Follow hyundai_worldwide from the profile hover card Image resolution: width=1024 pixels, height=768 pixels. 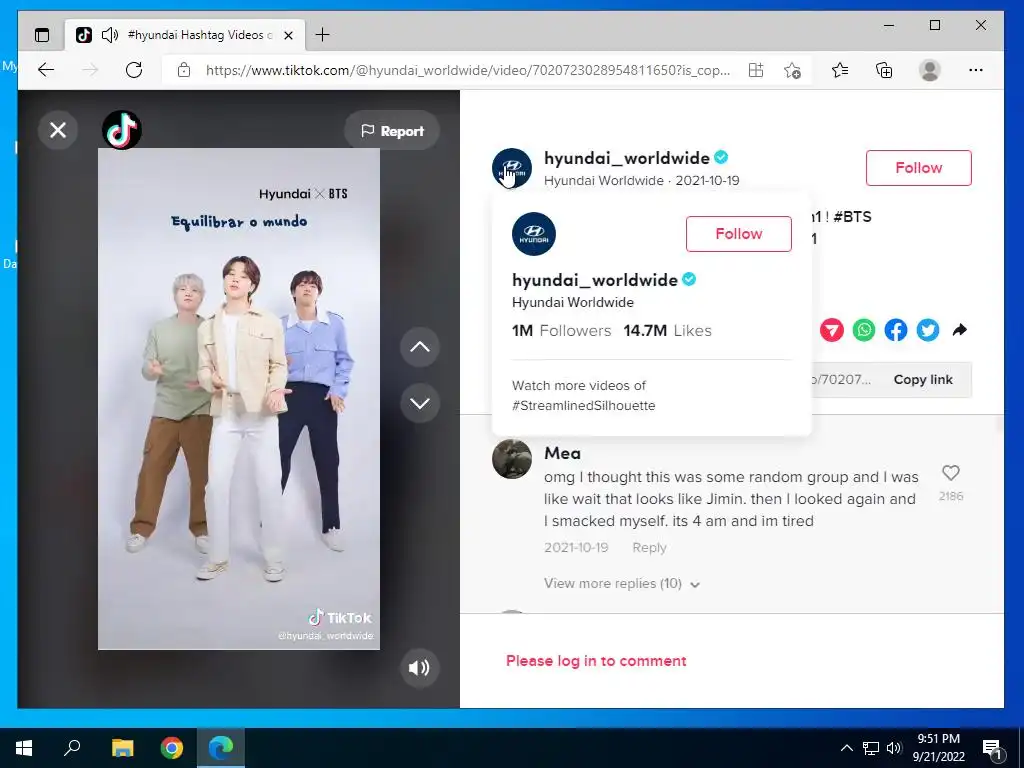coord(739,234)
